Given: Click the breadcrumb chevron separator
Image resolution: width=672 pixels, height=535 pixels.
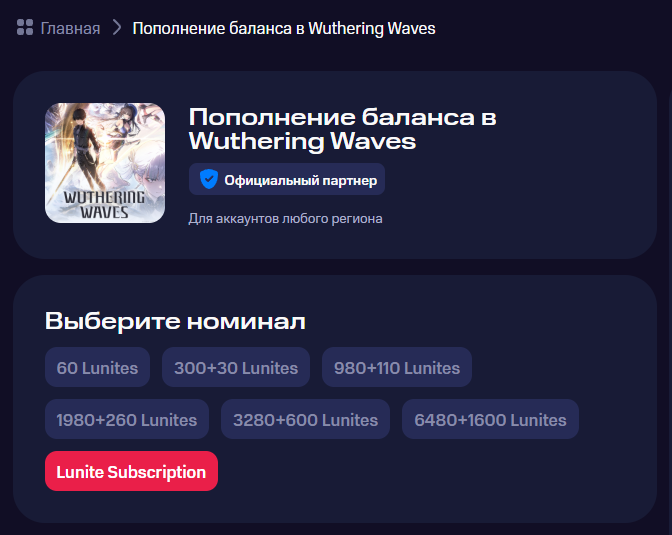Looking at the screenshot, I should 117,28.
